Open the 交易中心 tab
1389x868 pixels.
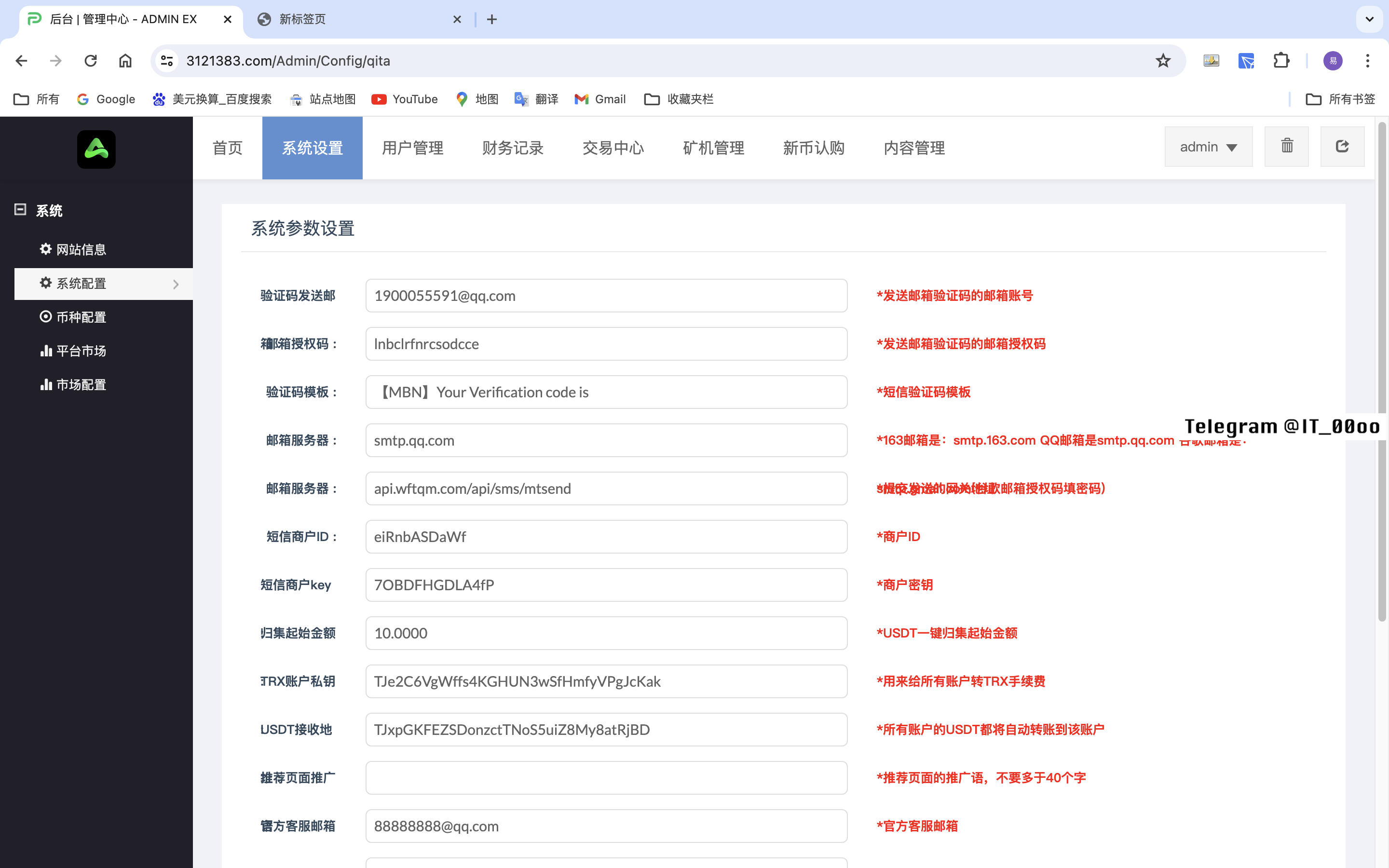point(613,148)
